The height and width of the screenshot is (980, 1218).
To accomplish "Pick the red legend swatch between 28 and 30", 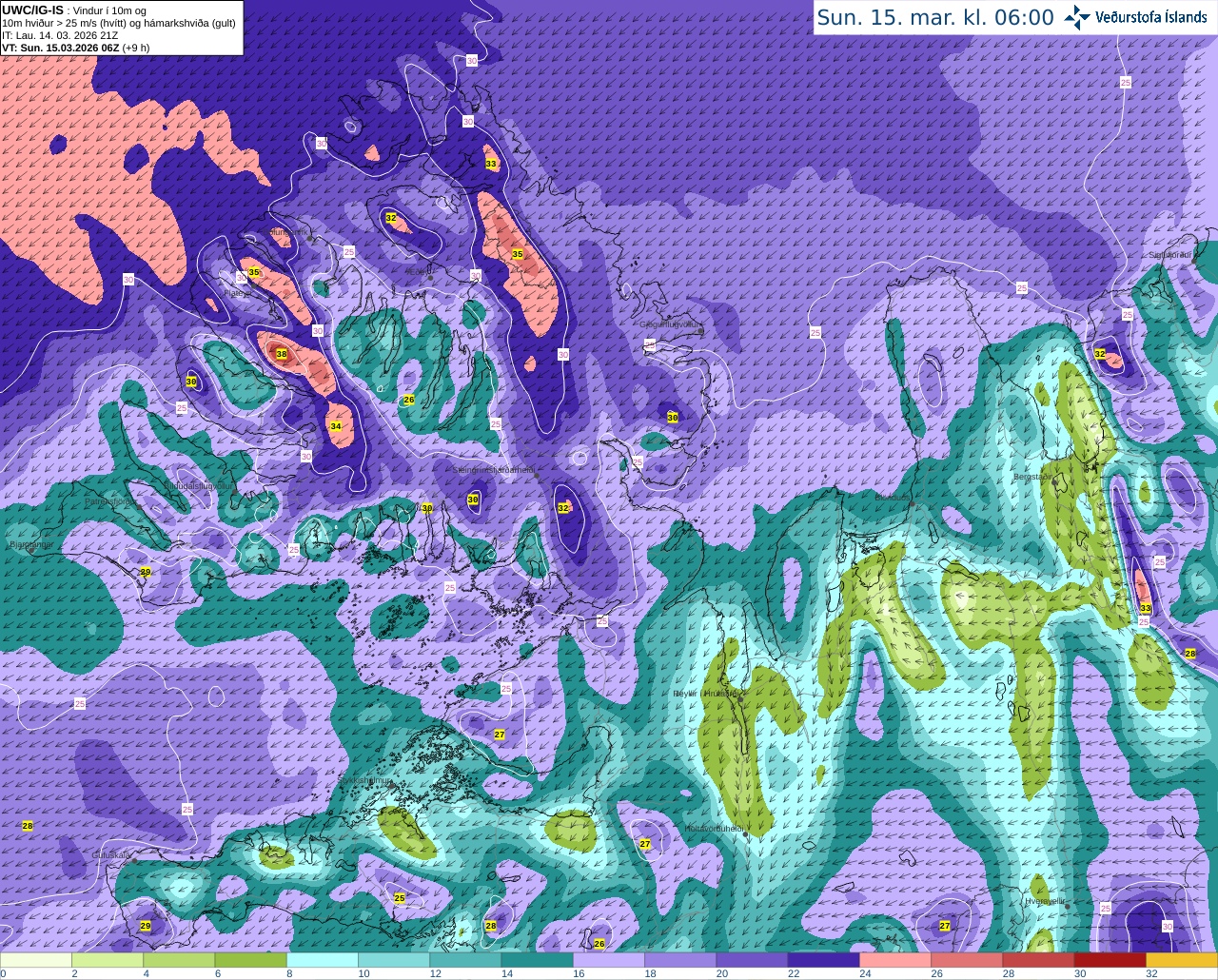I will 1038,960.
